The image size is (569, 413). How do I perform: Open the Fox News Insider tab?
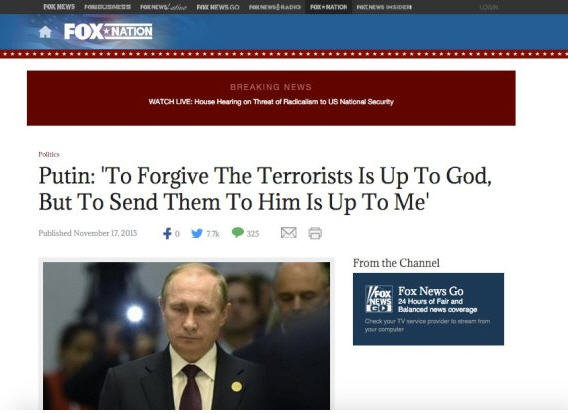pyautogui.click(x=384, y=7)
